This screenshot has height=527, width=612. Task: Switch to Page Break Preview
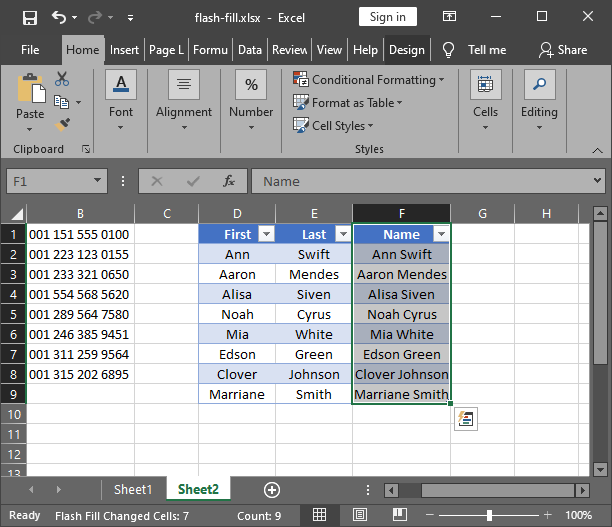pyautogui.click(x=400, y=515)
